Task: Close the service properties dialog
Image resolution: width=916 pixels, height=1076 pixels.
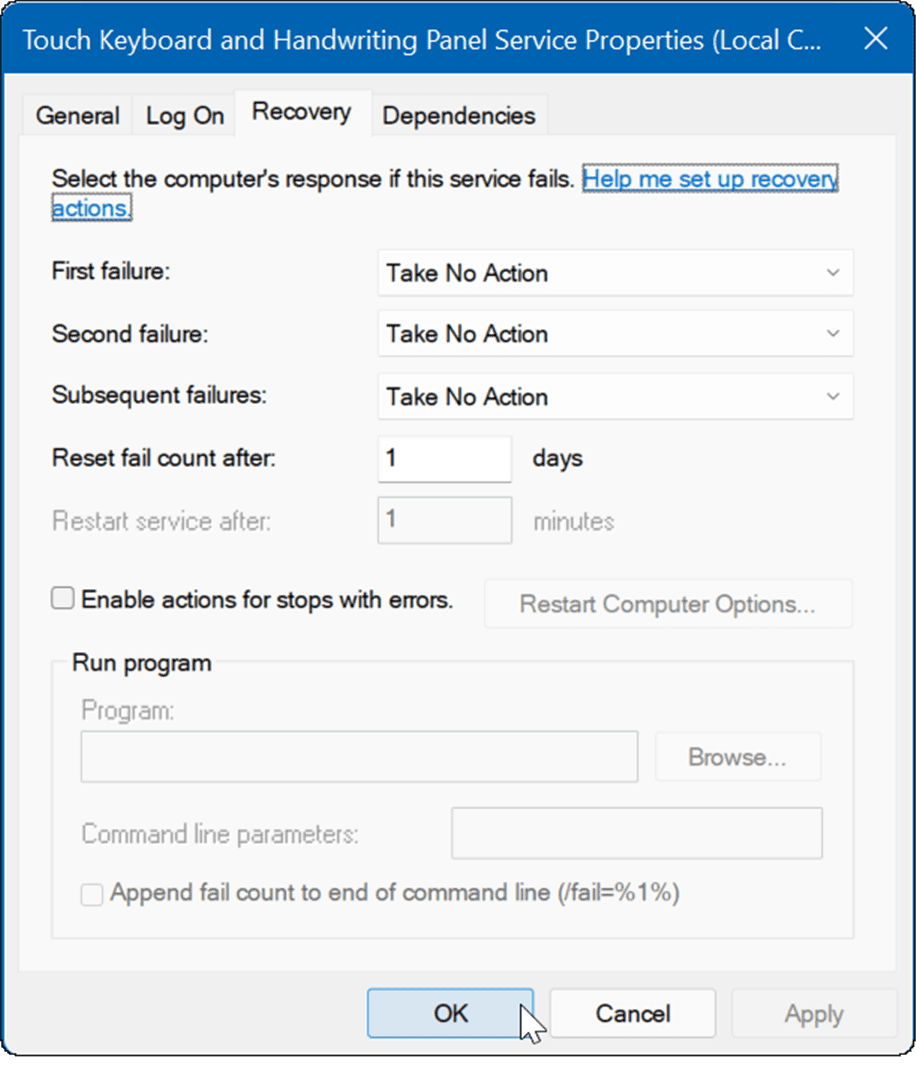Action: click(x=876, y=38)
